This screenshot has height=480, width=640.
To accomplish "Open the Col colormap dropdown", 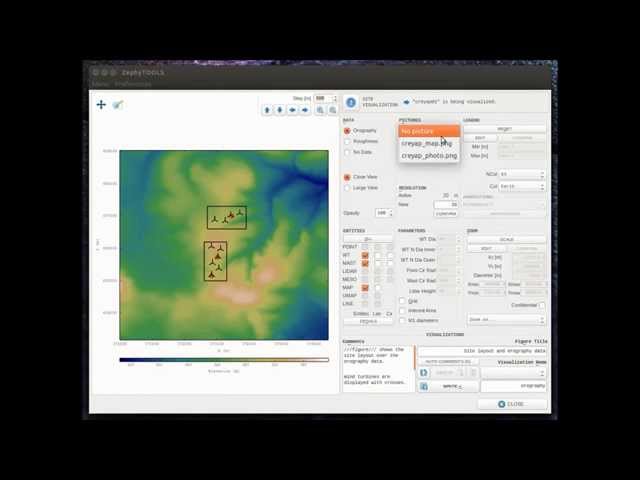I will coord(522,187).
